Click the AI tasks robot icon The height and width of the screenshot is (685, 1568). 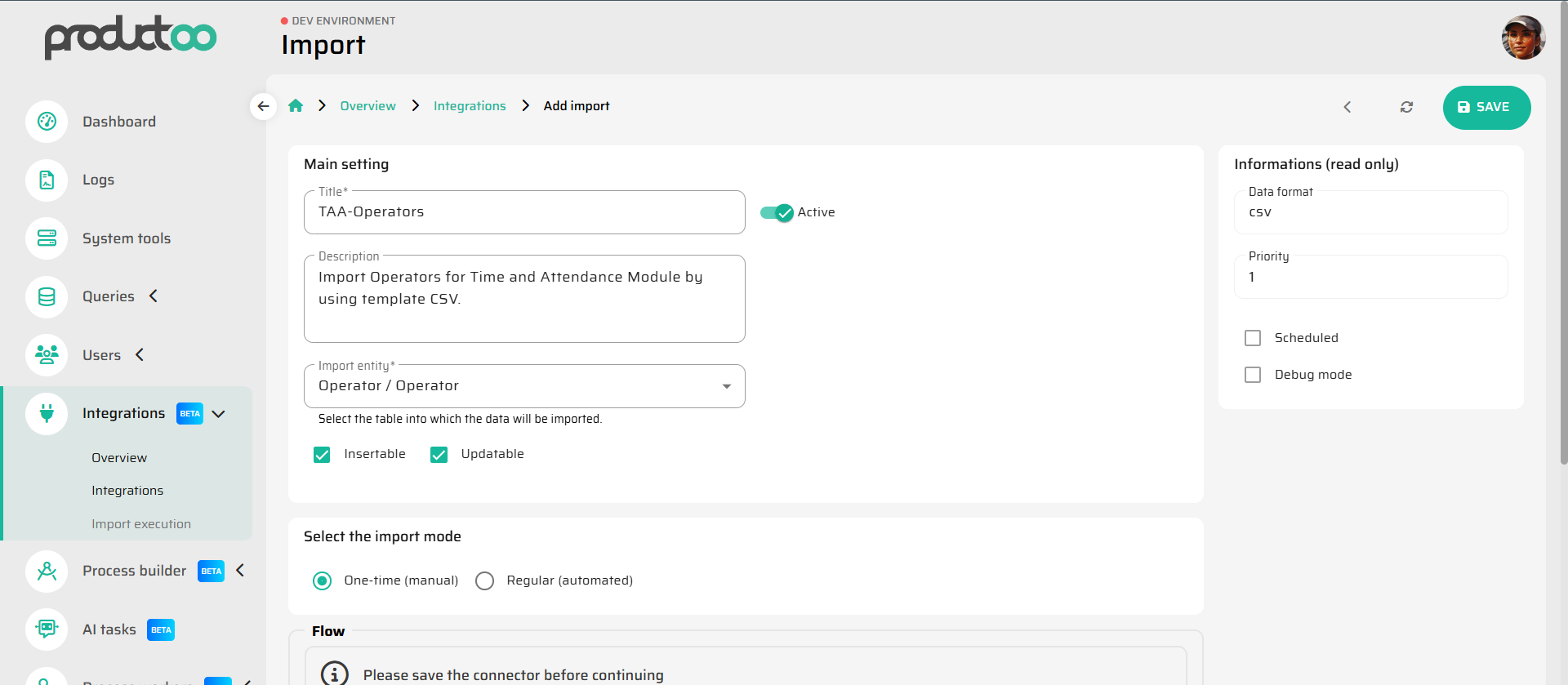(47, 629)
